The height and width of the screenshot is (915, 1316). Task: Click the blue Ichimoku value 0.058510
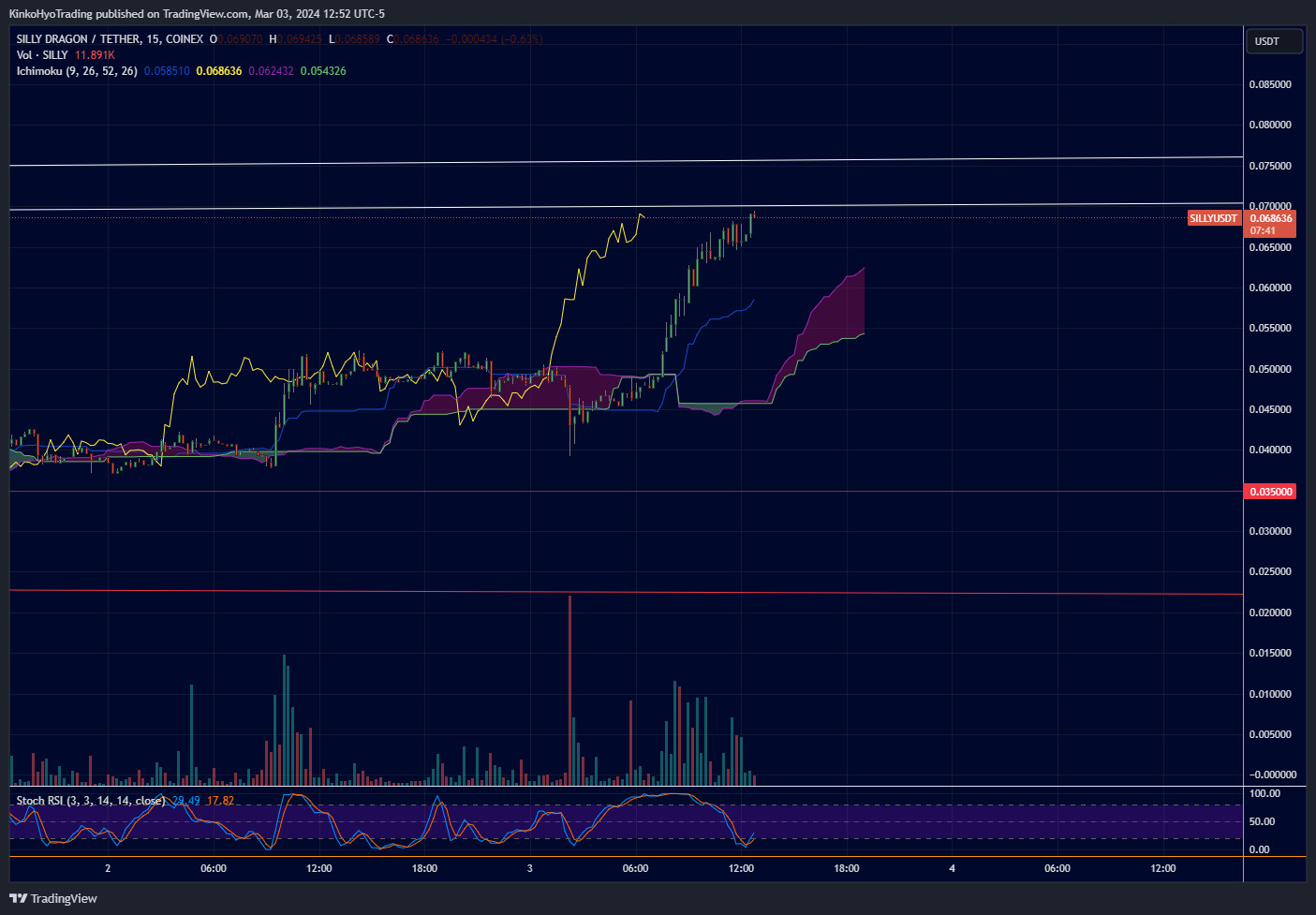(167, 71)
